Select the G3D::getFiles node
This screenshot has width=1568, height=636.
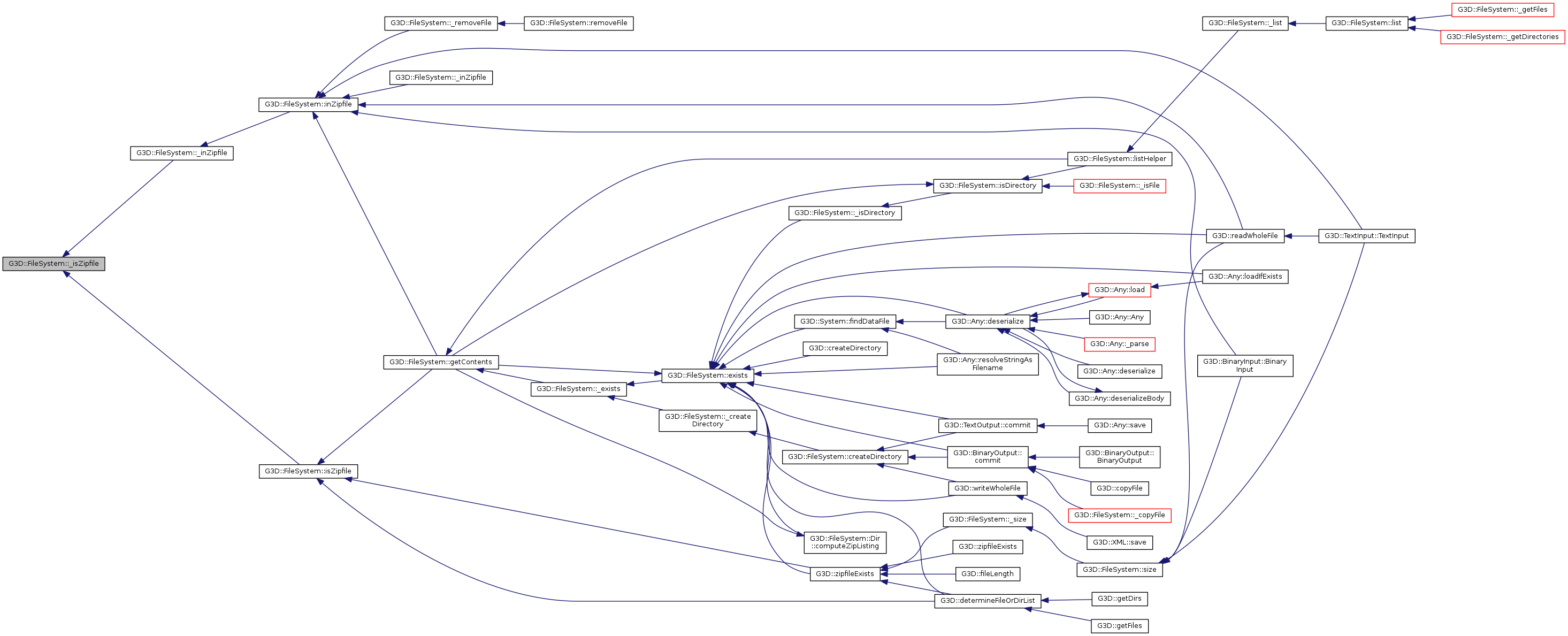pos(1119,626)
